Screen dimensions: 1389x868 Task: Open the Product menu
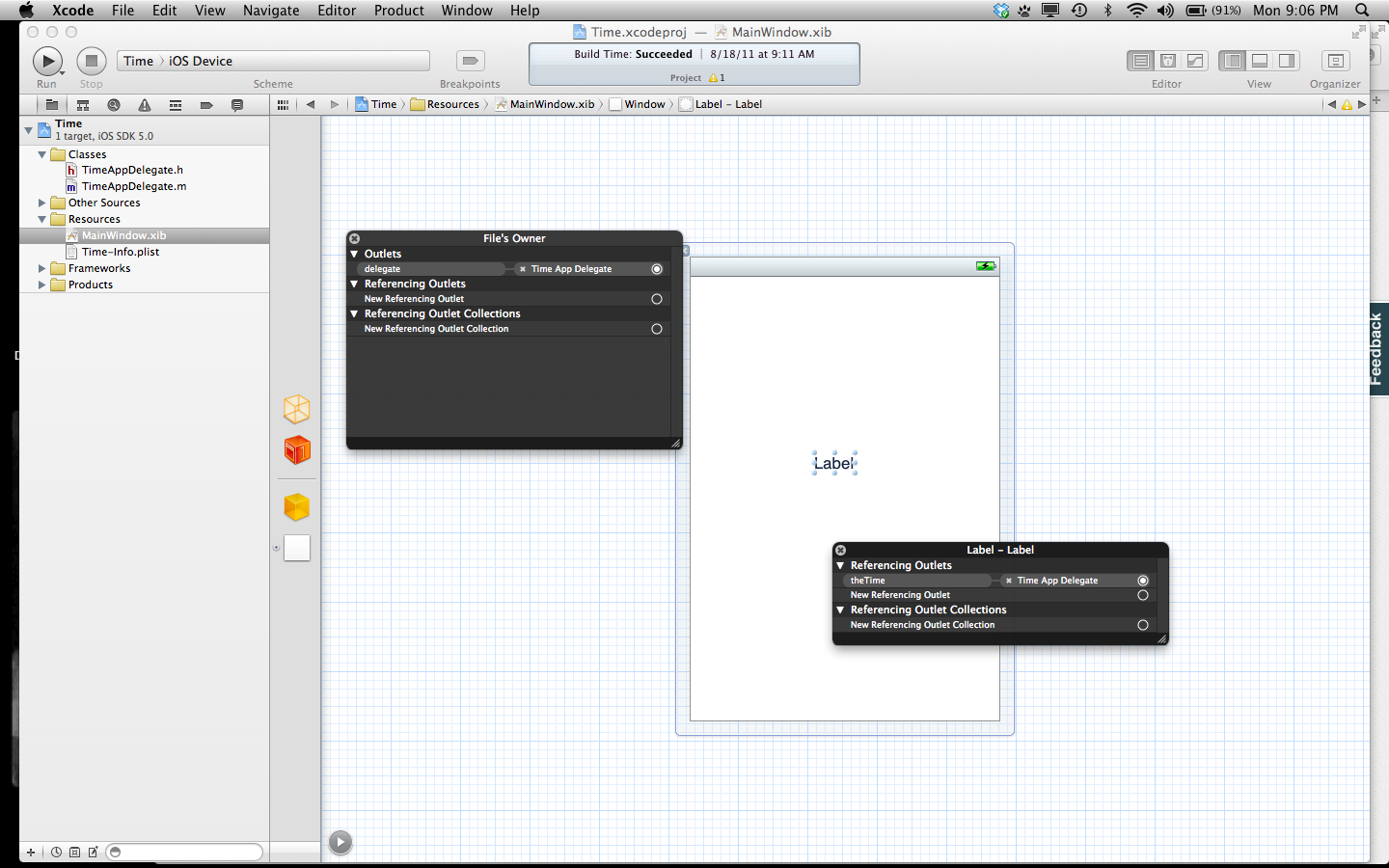(399, 11)
